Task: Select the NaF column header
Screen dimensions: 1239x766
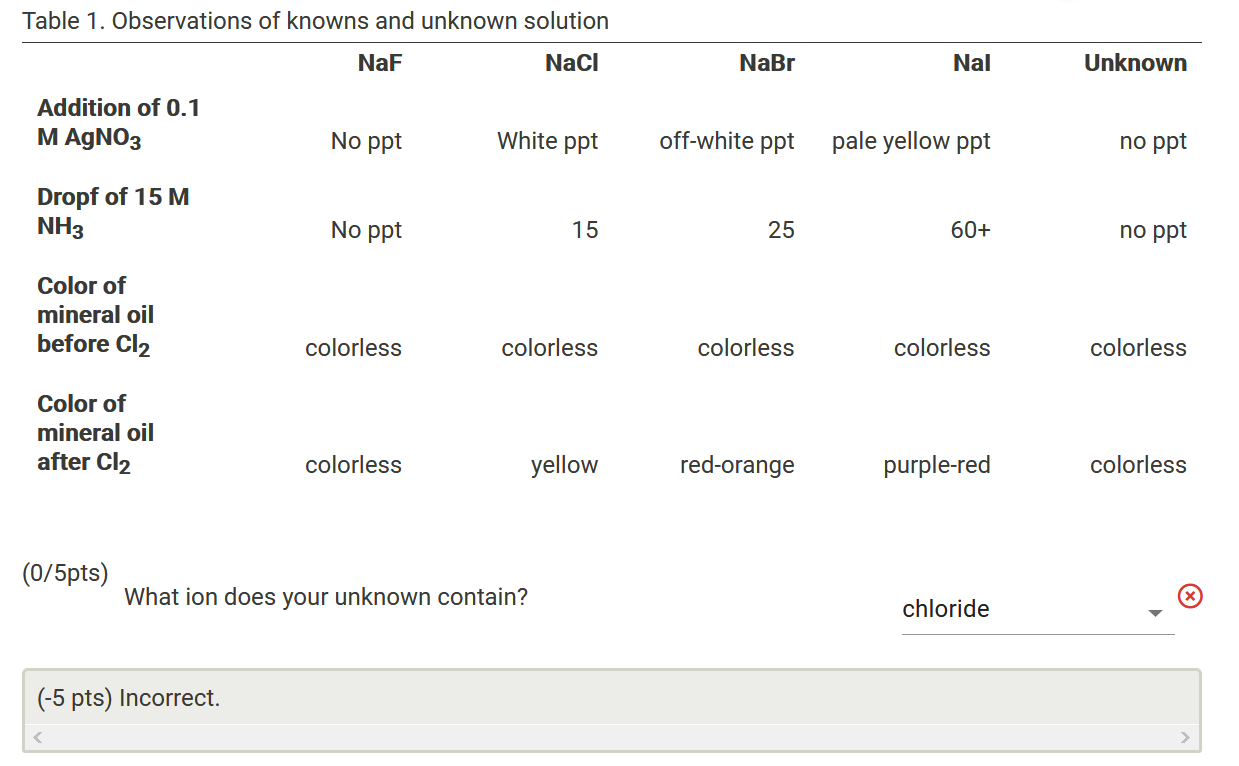Action: (380, 62)
